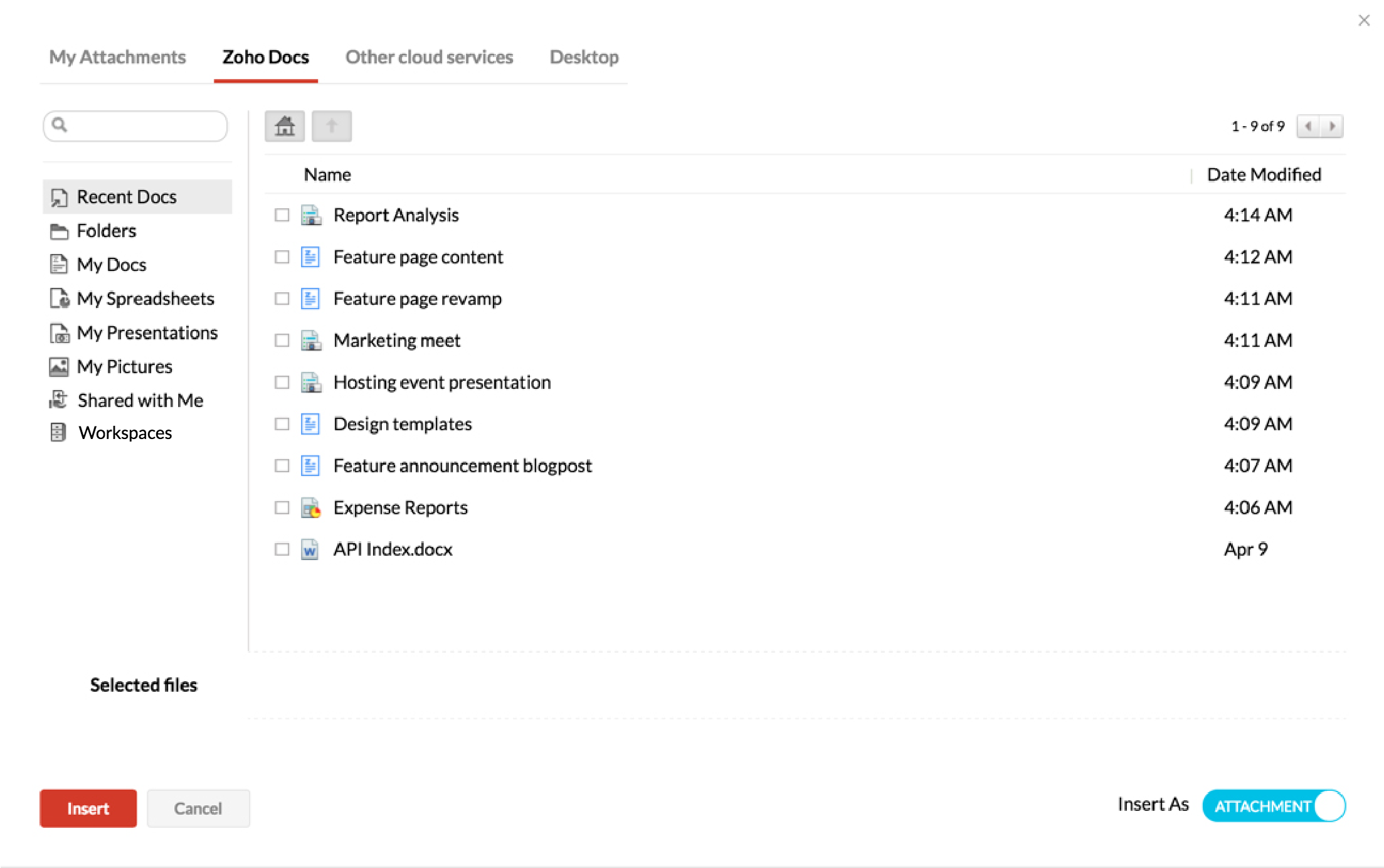Check the Feature page content checkbox

282,257
